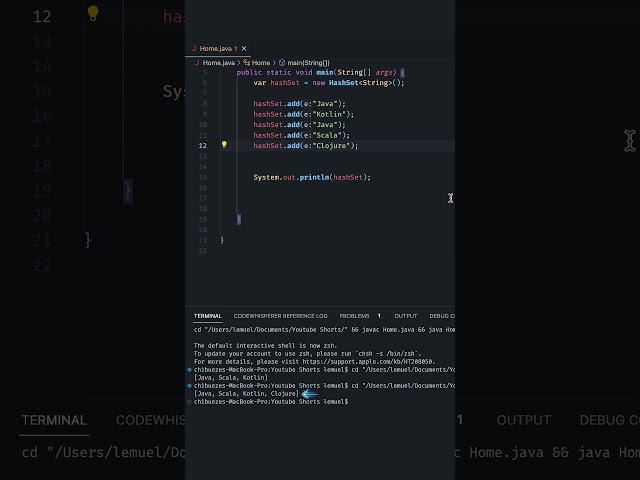Place cursor on the System.out.println(hashSet) line
640x480 pixels.
[311, 177]
